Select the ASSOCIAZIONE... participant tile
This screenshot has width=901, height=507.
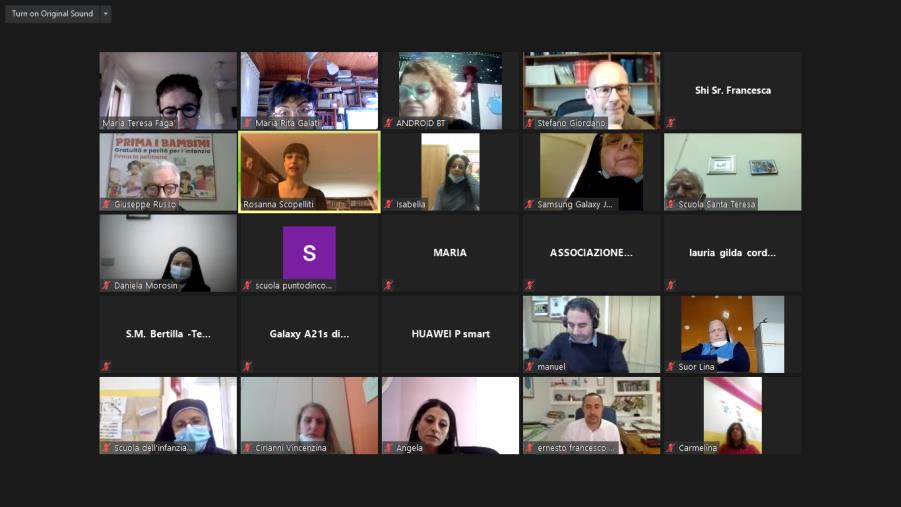pos(591,253)
